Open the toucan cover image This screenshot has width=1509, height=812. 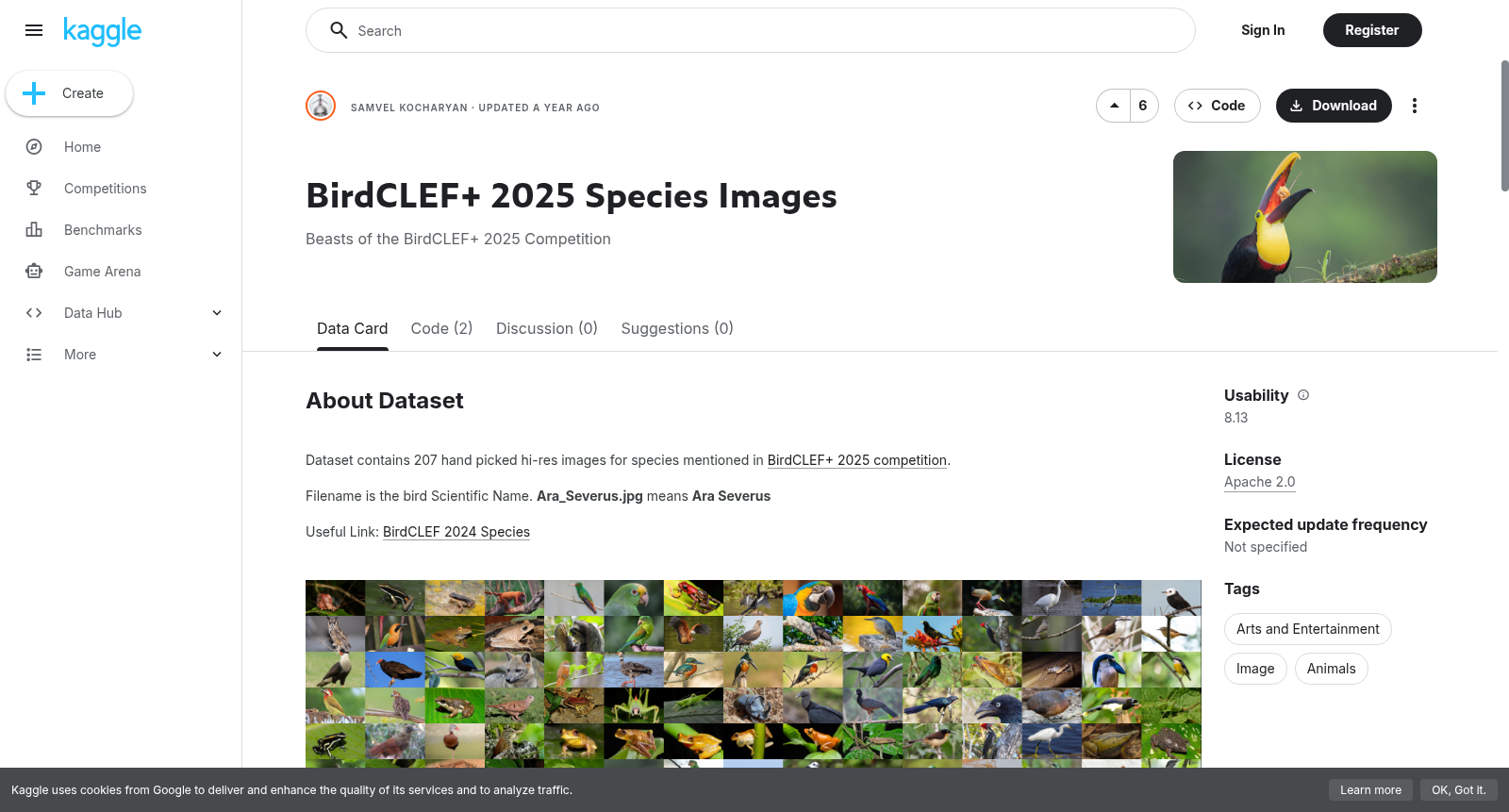pos(1305,217)
